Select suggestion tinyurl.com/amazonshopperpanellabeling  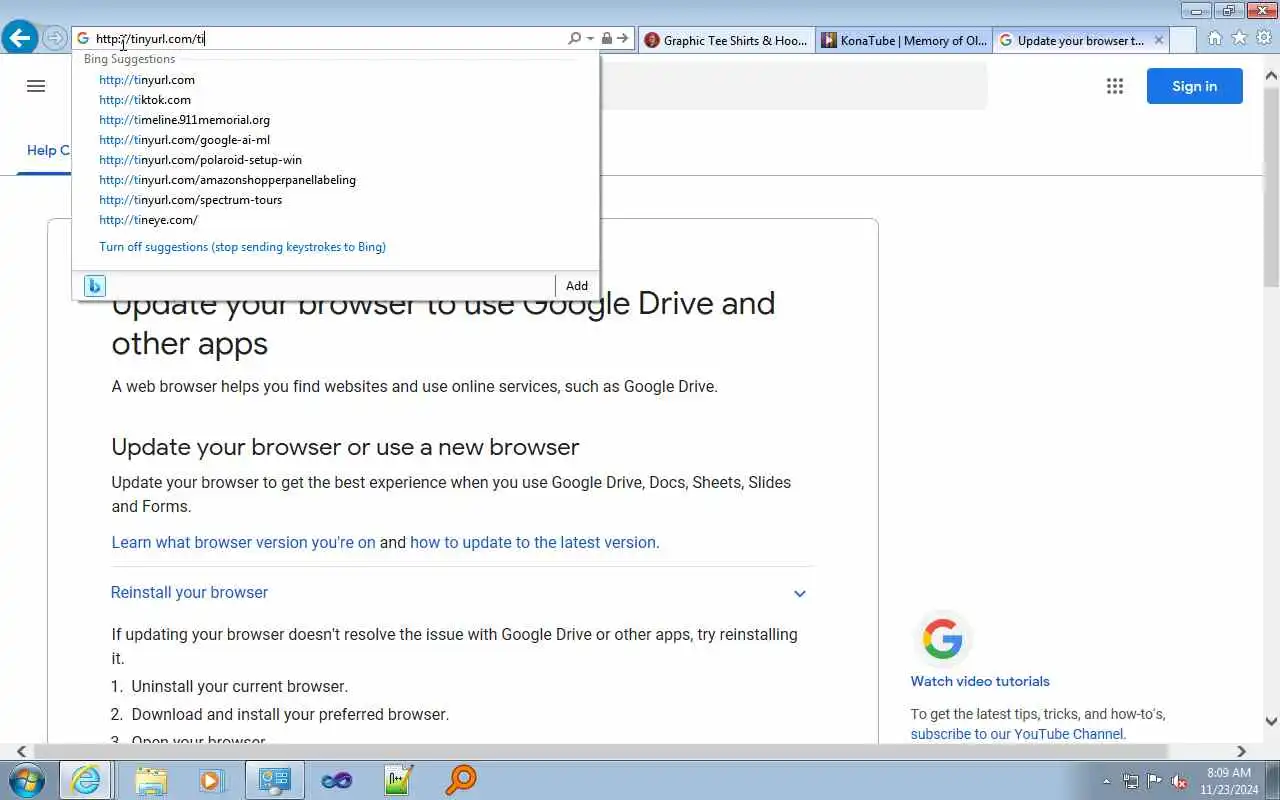point(227,180)
